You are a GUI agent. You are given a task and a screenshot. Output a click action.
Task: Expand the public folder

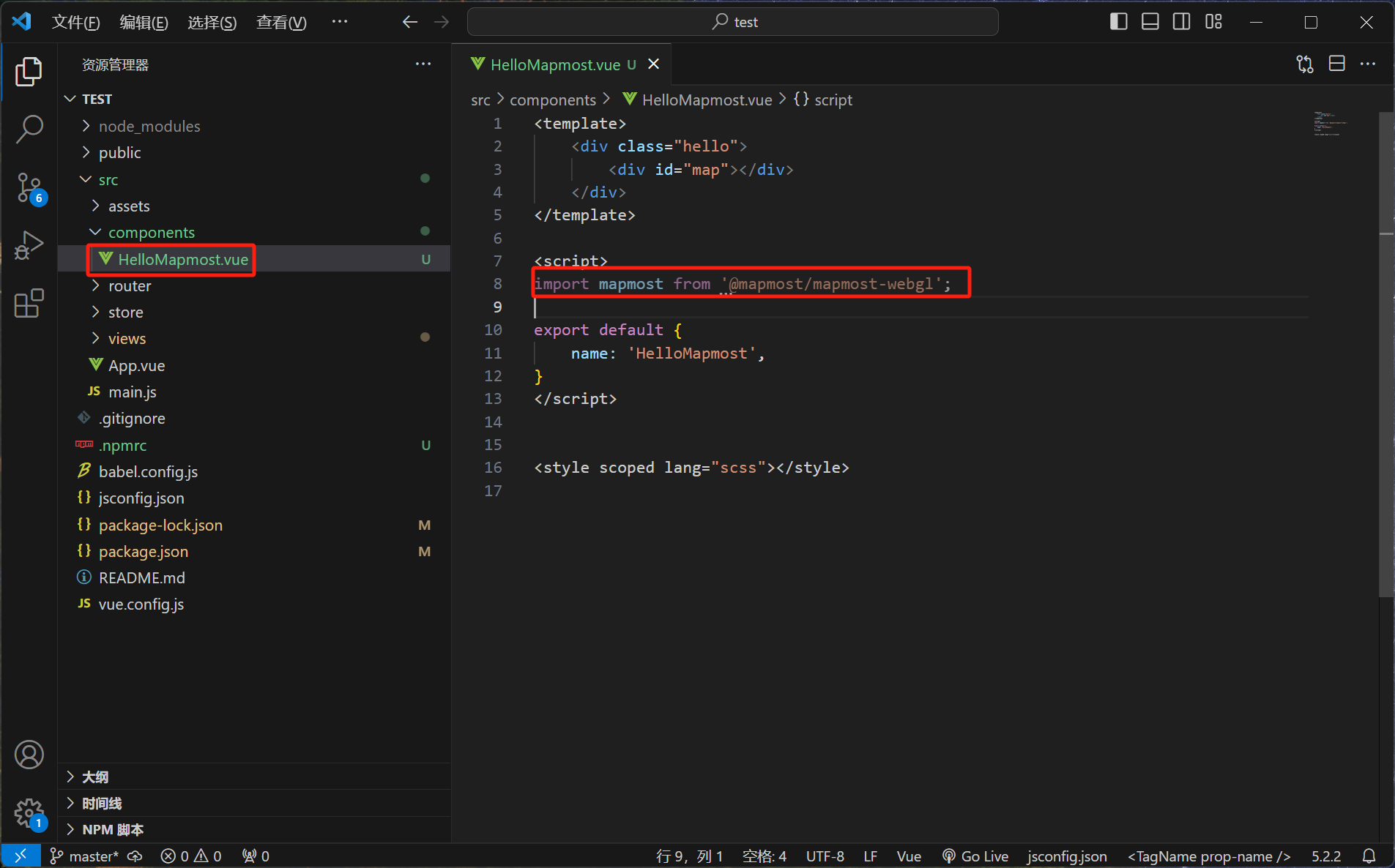pyautogui.click(x=254, y=152)
